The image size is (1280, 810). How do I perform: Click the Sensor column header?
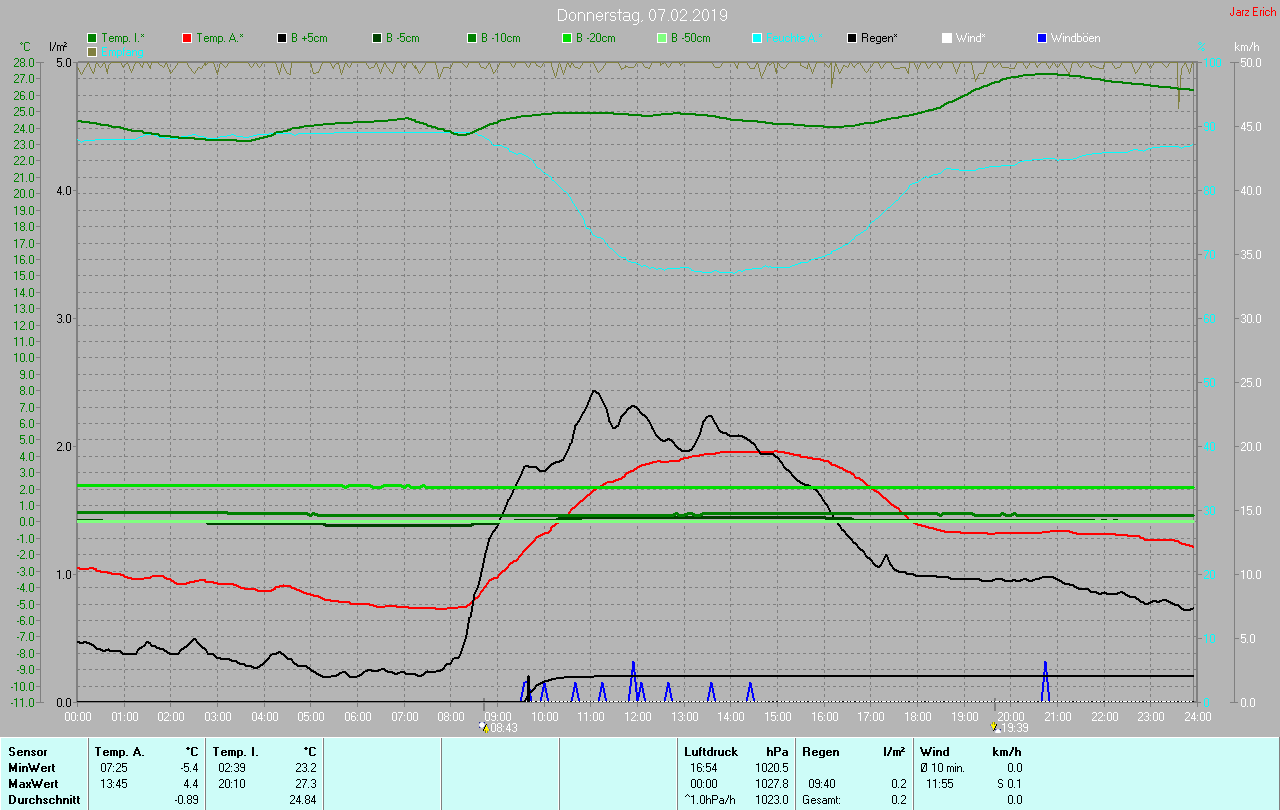tap(27, 751)
